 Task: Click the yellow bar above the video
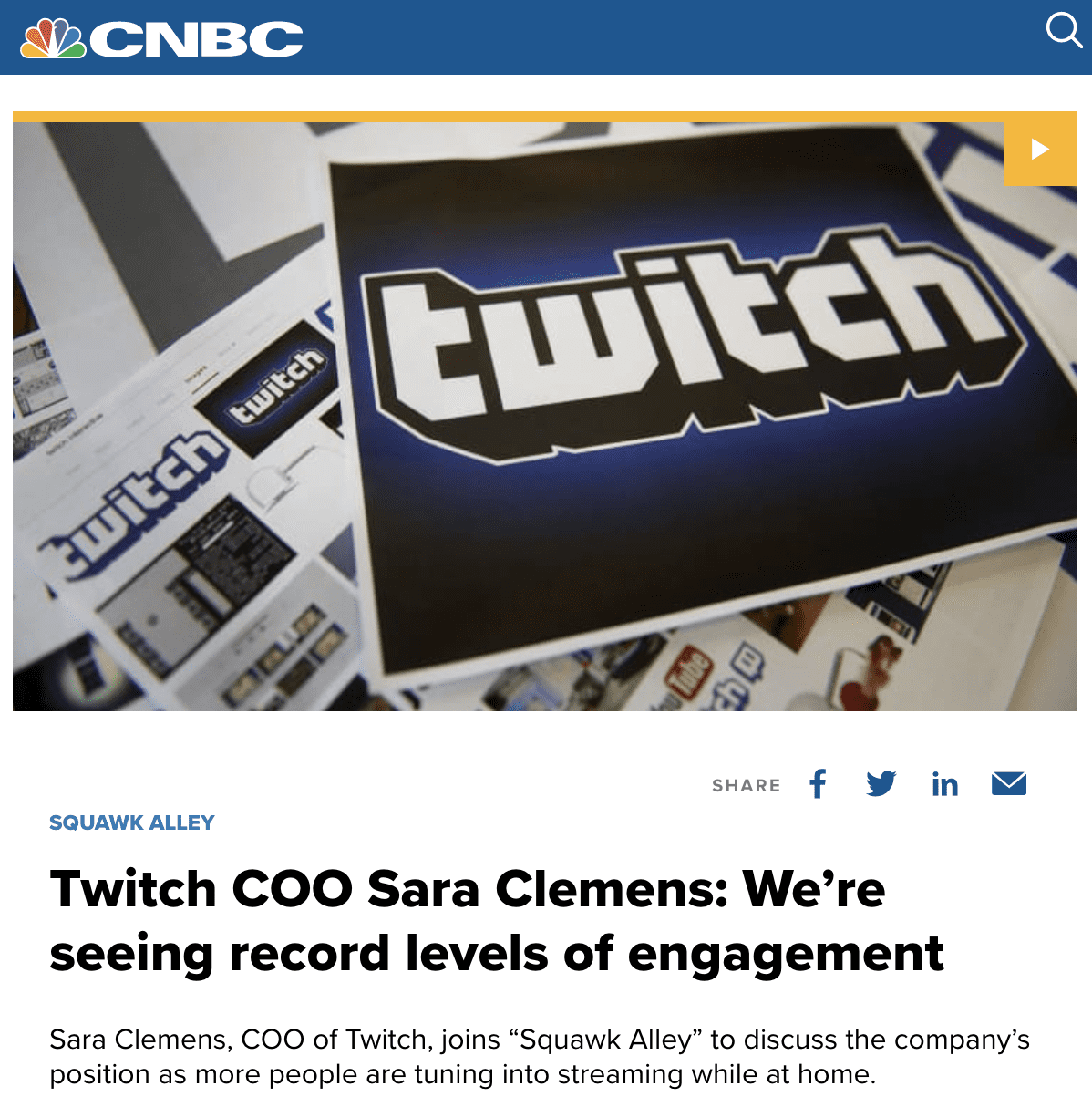click(x=545, y=117)
